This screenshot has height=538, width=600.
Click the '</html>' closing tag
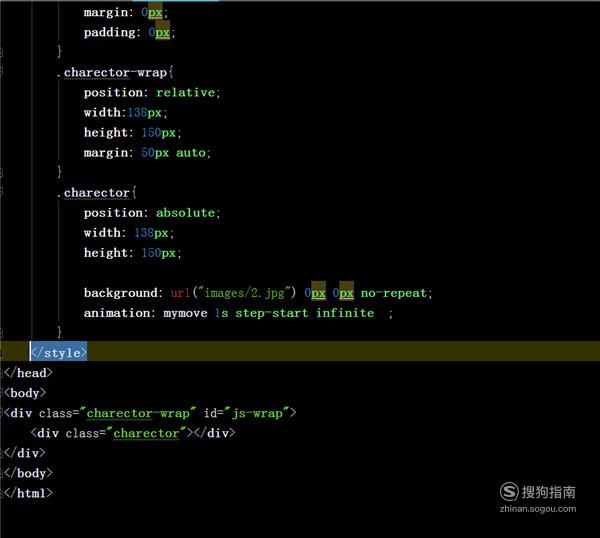28,493
